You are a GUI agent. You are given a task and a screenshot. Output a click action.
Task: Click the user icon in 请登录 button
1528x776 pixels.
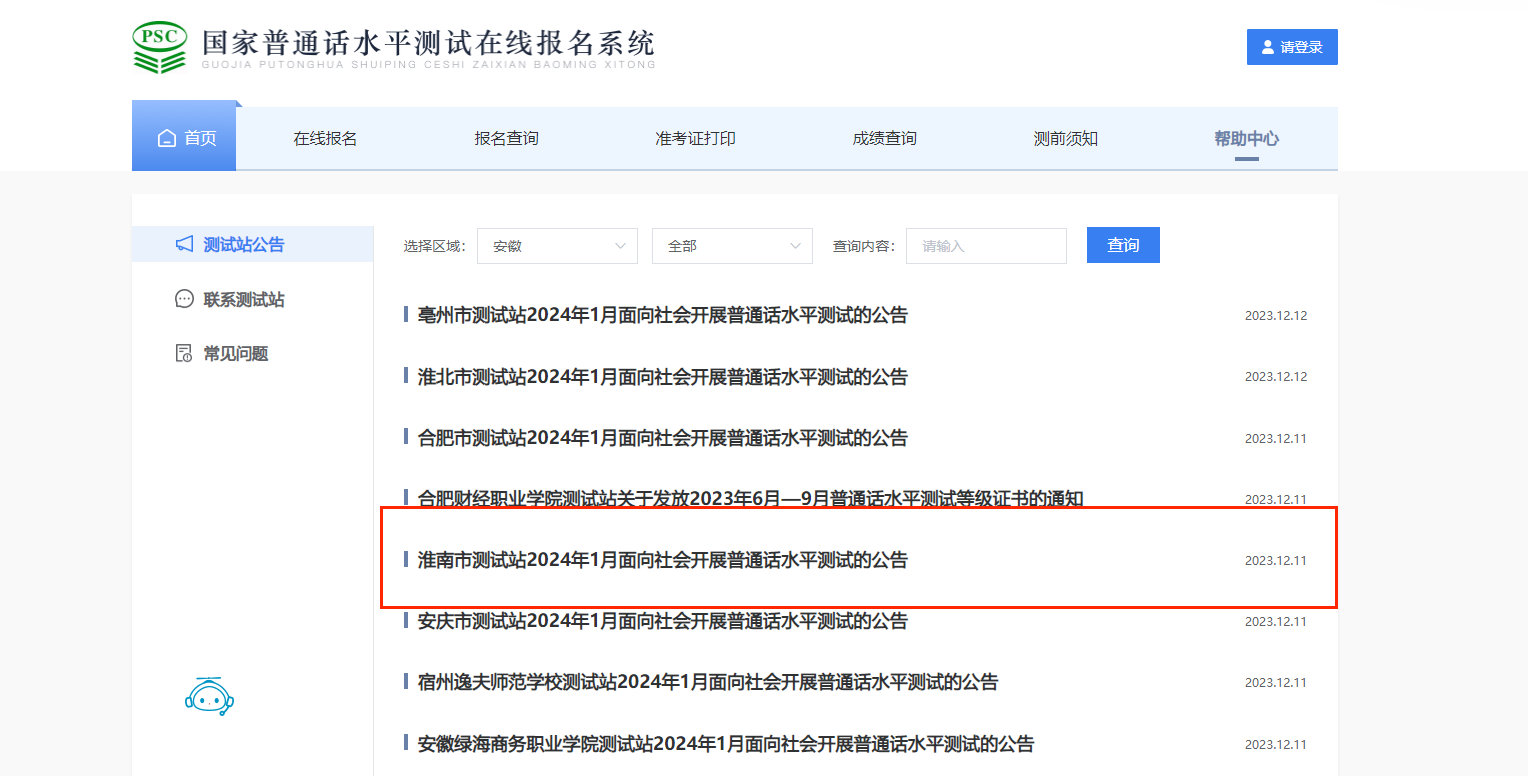click(x=1268, y=47)
